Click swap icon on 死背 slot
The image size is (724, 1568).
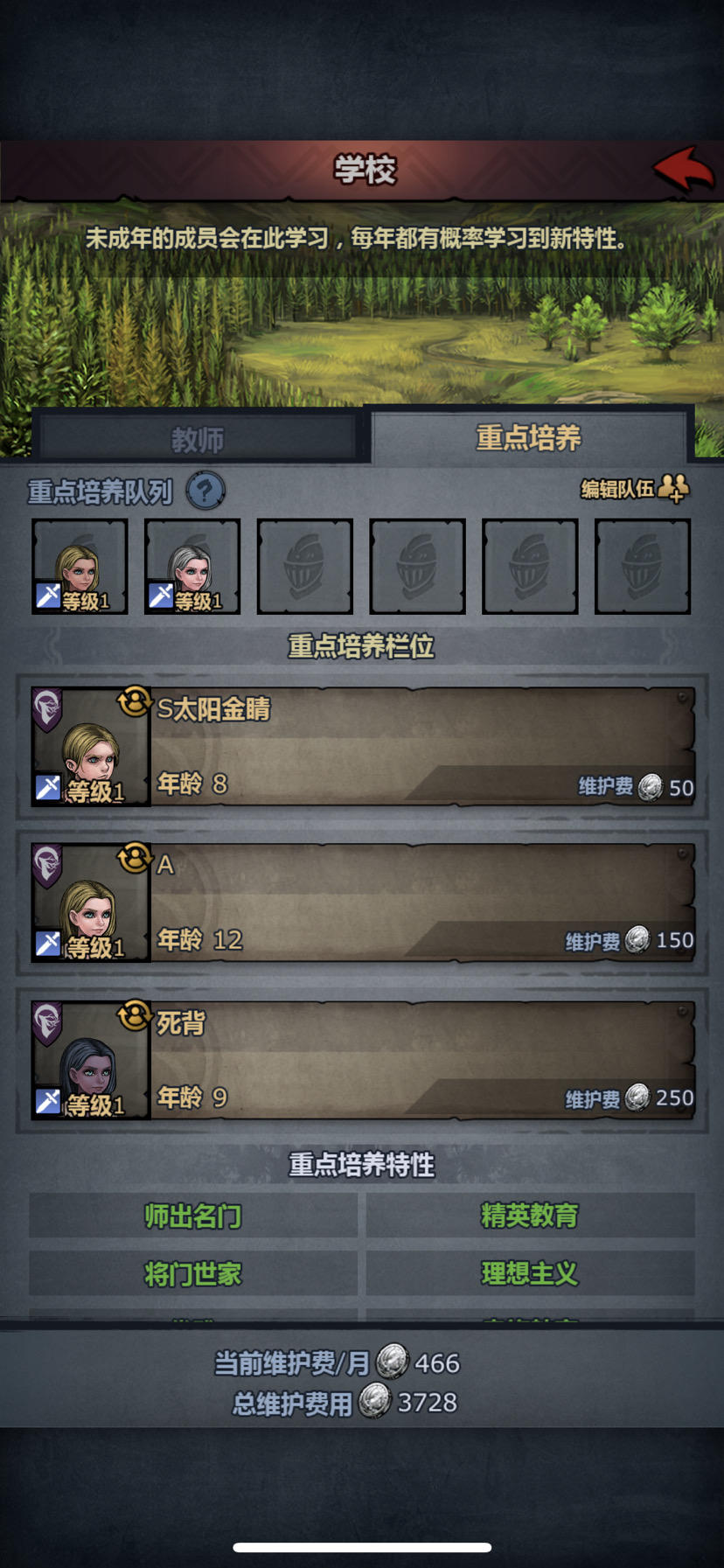click(135, 1015)
